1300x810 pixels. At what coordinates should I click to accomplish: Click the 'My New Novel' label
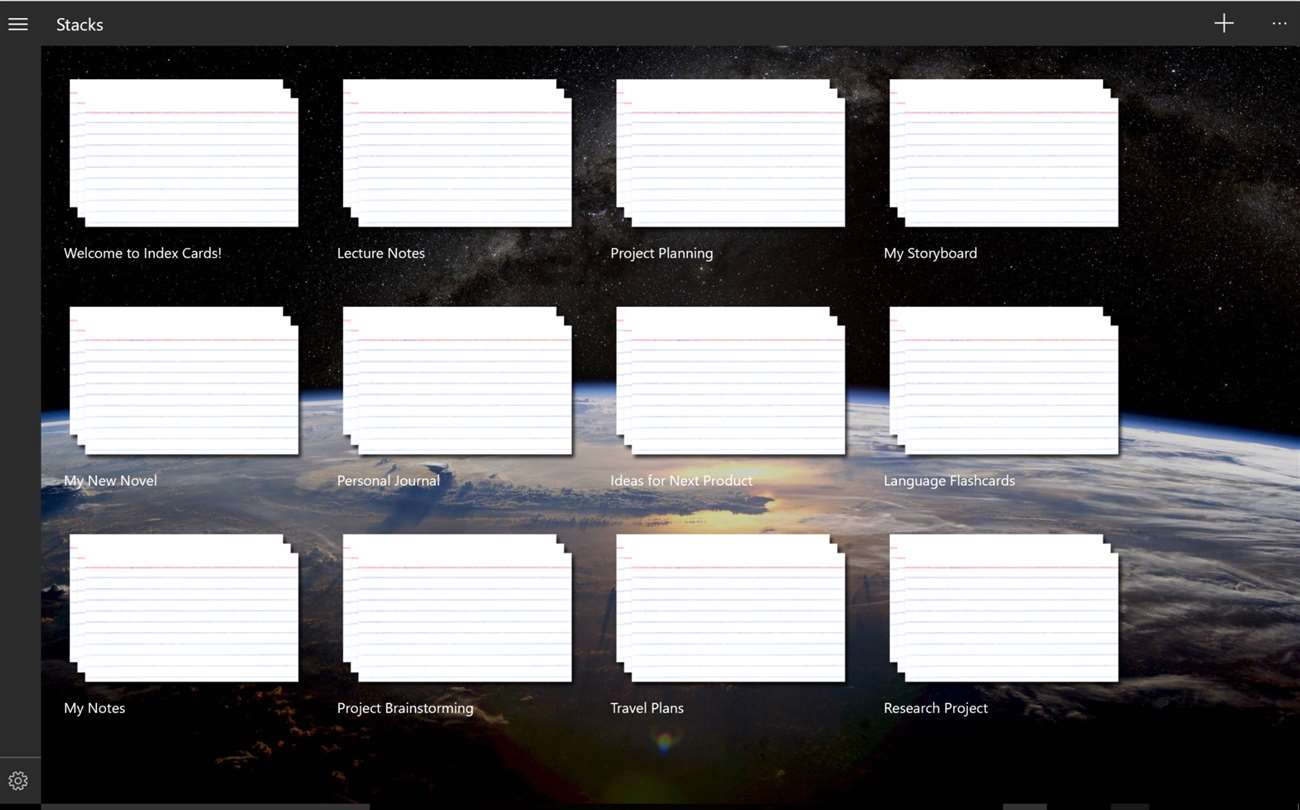[x=110, y=481]
